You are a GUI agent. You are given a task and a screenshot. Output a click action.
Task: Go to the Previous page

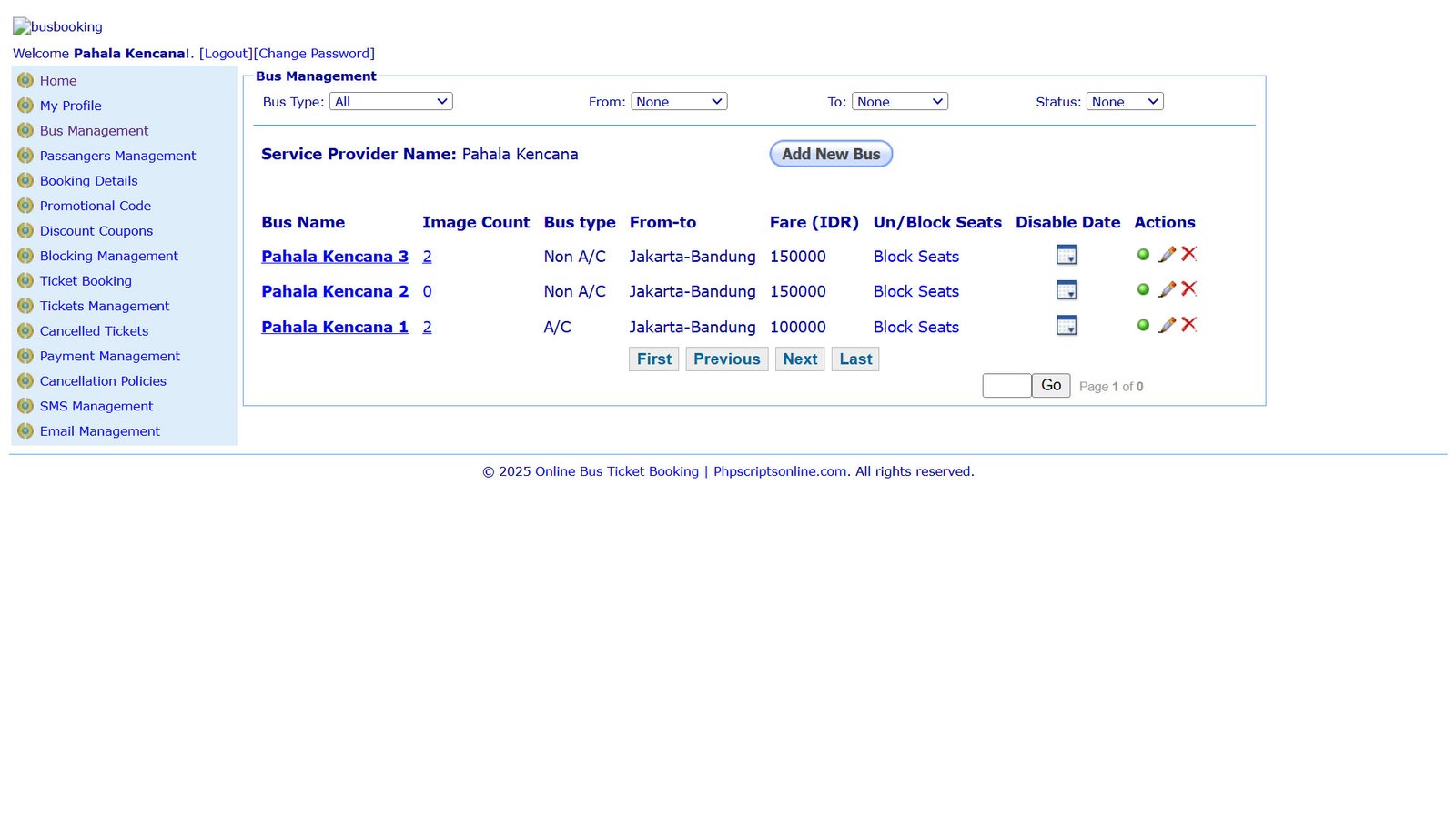727,359
